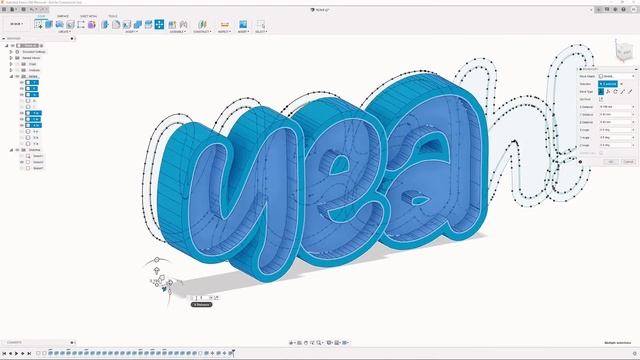Expand the Named Views node
640x360 pixels.
coord(11,58)
